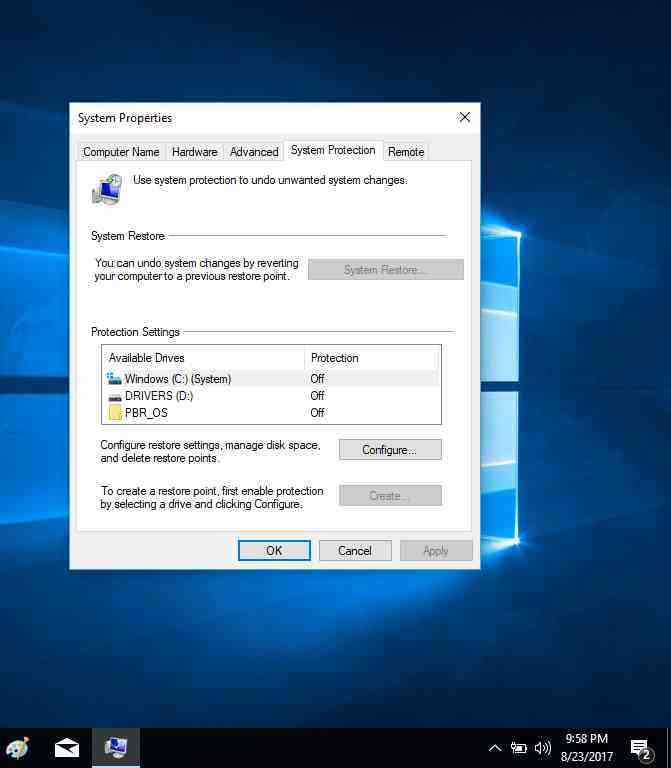Dismiss the dialog with Cancel
The height and width of the screenshot is (768, 671).
pos(355,551)
